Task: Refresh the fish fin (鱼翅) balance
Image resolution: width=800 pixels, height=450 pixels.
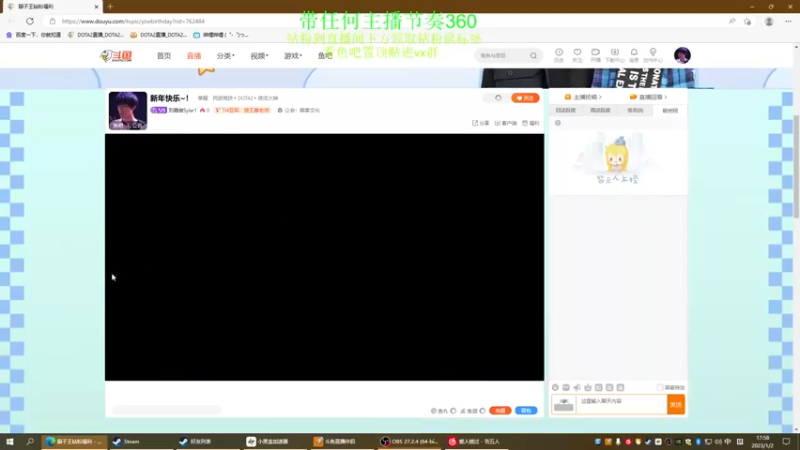Action: 482,411
